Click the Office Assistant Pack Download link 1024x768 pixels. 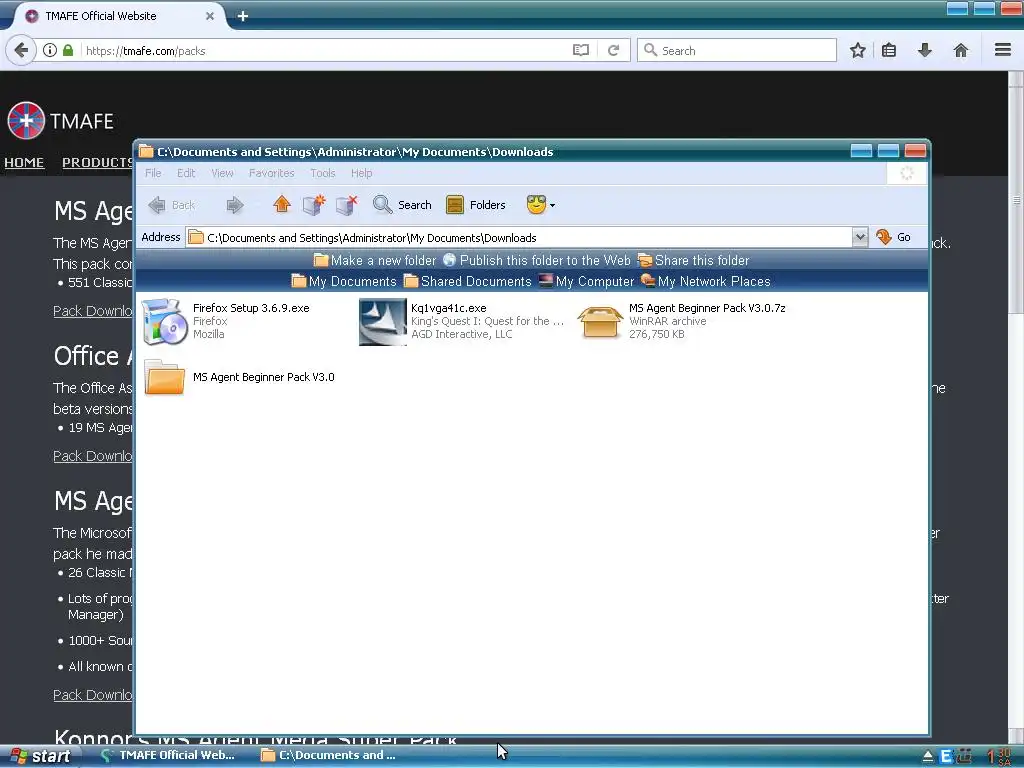pyautogui.click(x=93, y=456)
